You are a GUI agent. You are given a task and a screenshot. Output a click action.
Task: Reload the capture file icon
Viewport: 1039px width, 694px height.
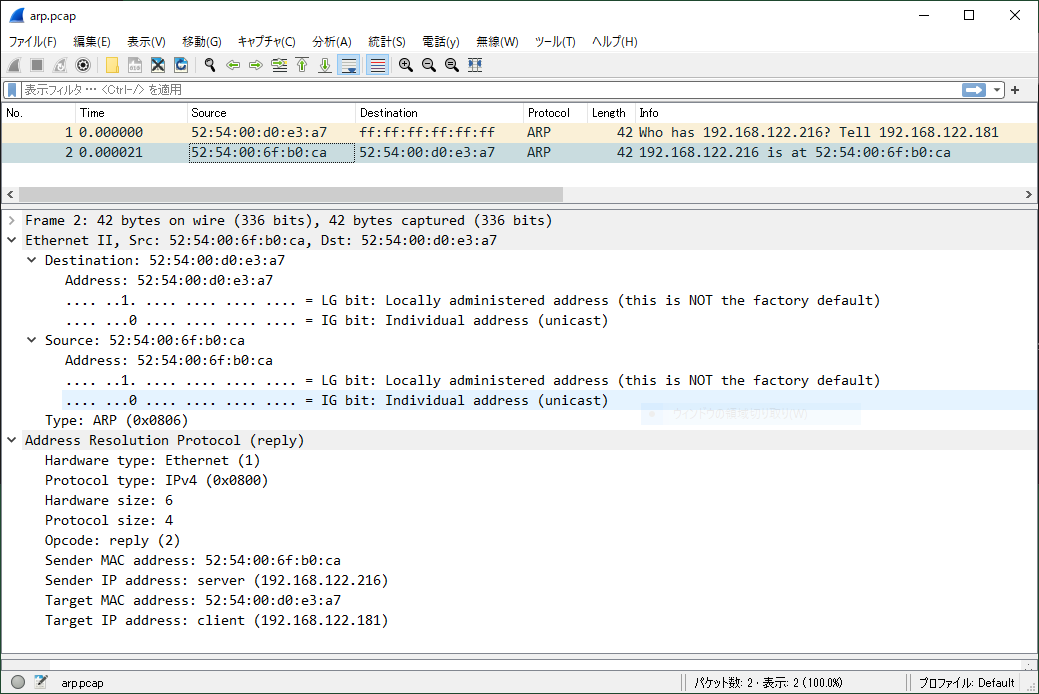click(181, 65)
